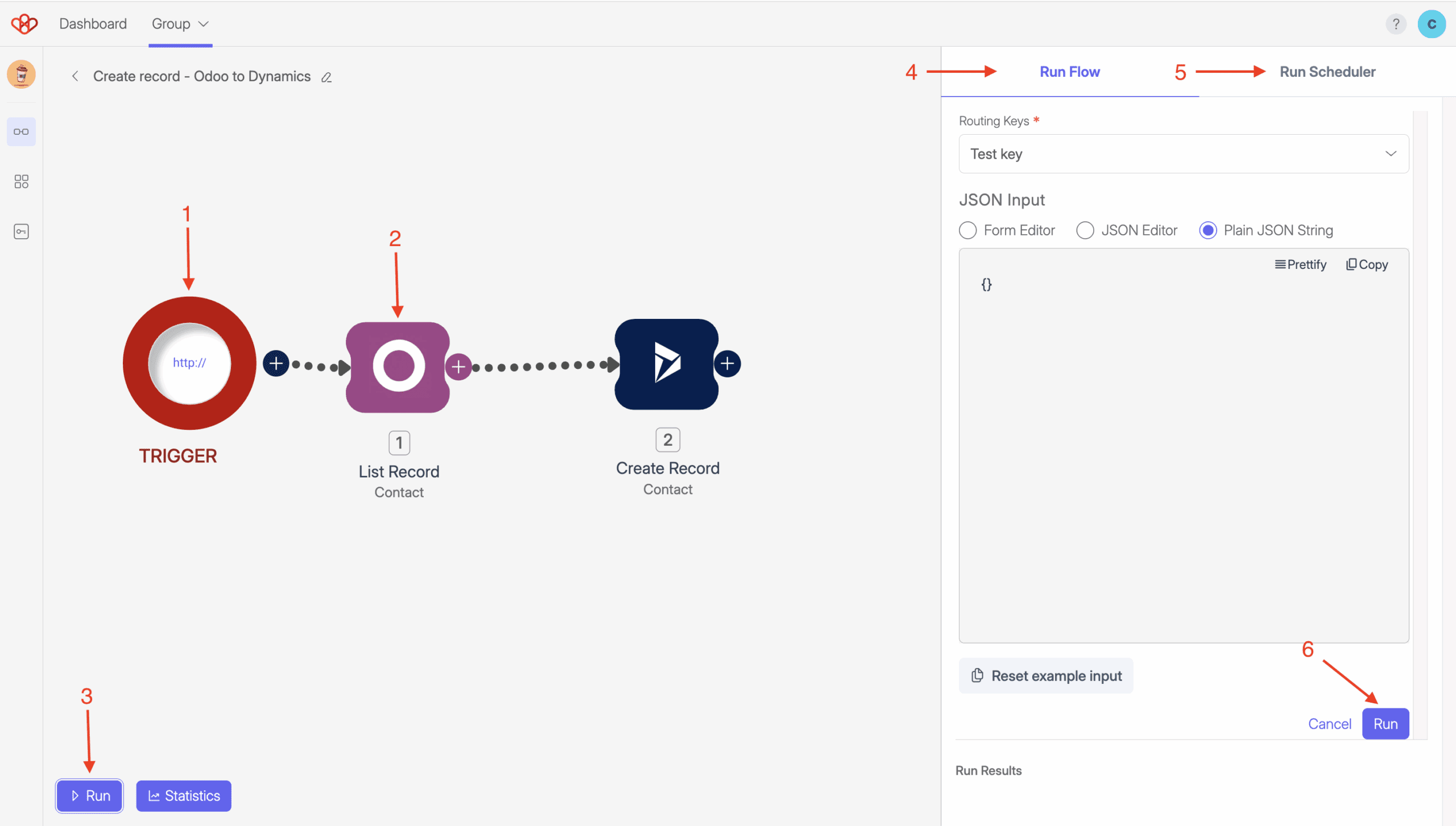Click Run in the side panel

click(1385, 724)
